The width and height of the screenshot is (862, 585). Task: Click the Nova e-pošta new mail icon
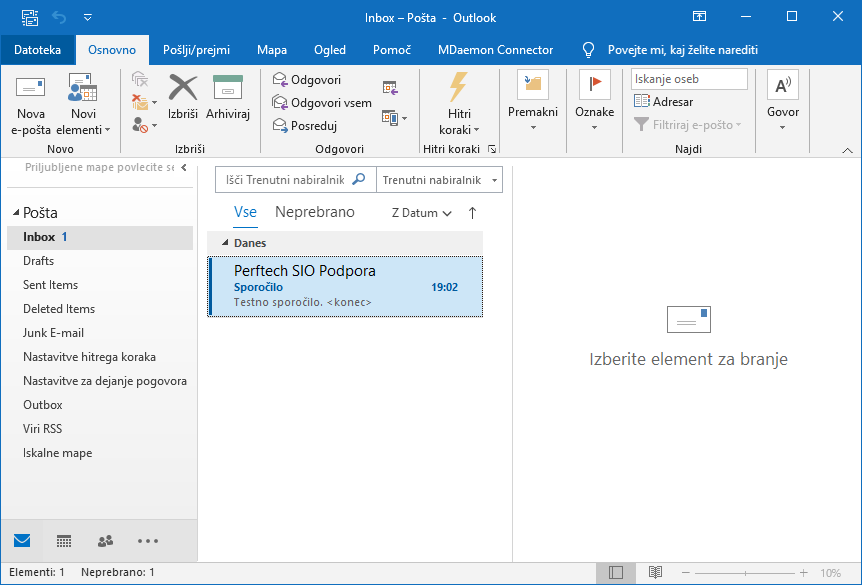tap(30, 90)
